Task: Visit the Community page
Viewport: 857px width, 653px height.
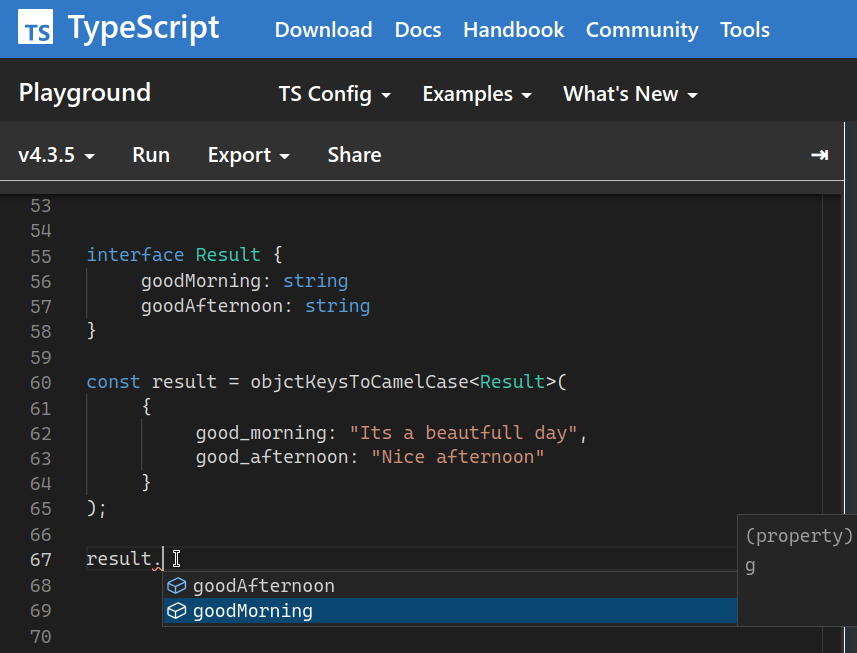Action: click(x=642, y=30)
